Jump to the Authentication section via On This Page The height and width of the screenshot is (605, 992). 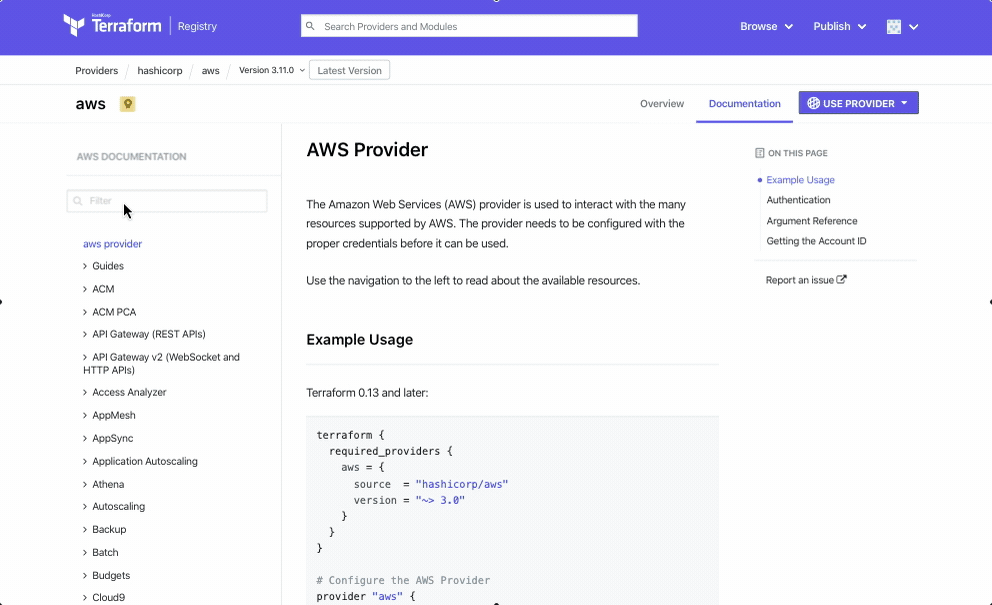pos(798,200)
